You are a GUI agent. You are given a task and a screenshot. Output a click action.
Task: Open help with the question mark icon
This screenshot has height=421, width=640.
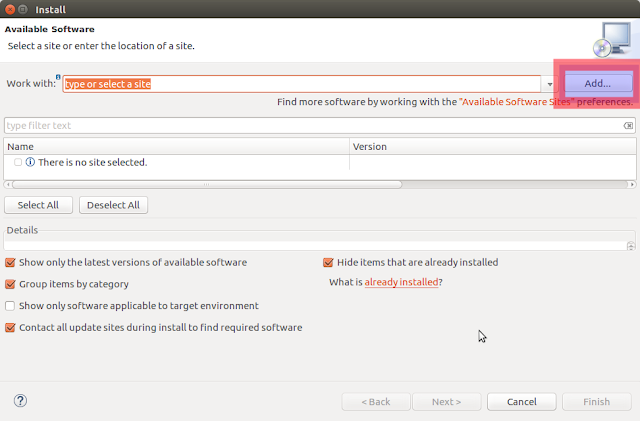click(20, 401)
